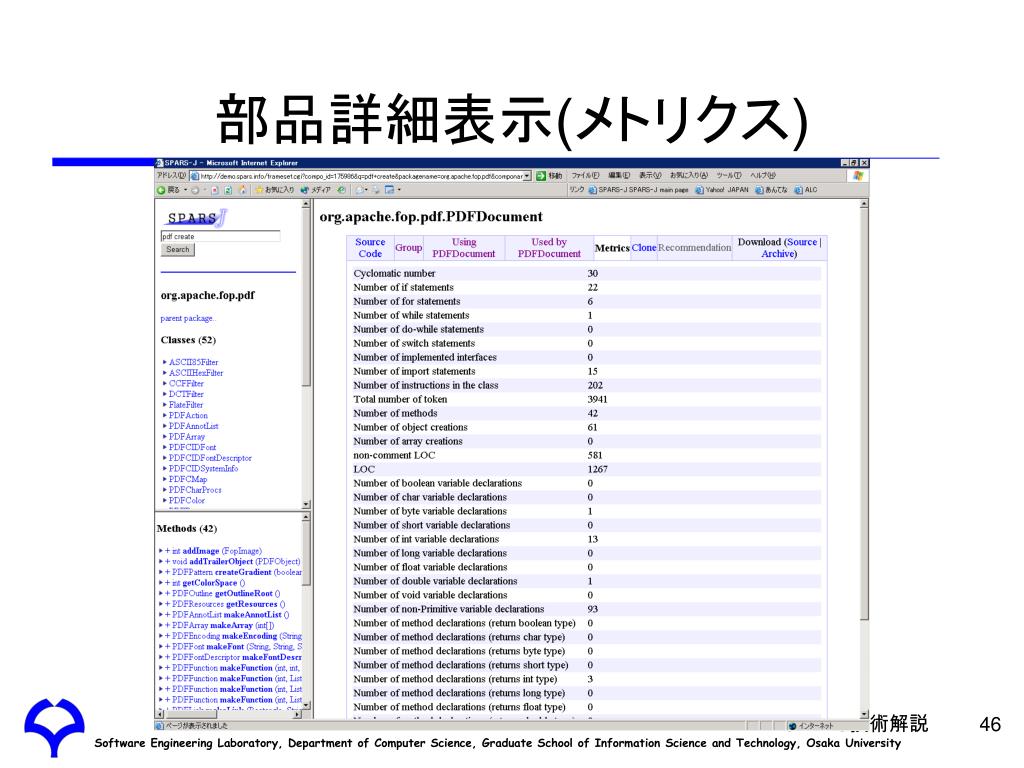The width and height of the screenshot is (1024, 768).
Task: Click the org.apache.fop.pdf.PDFDocument page heading
Action: [x=431, y=217]
